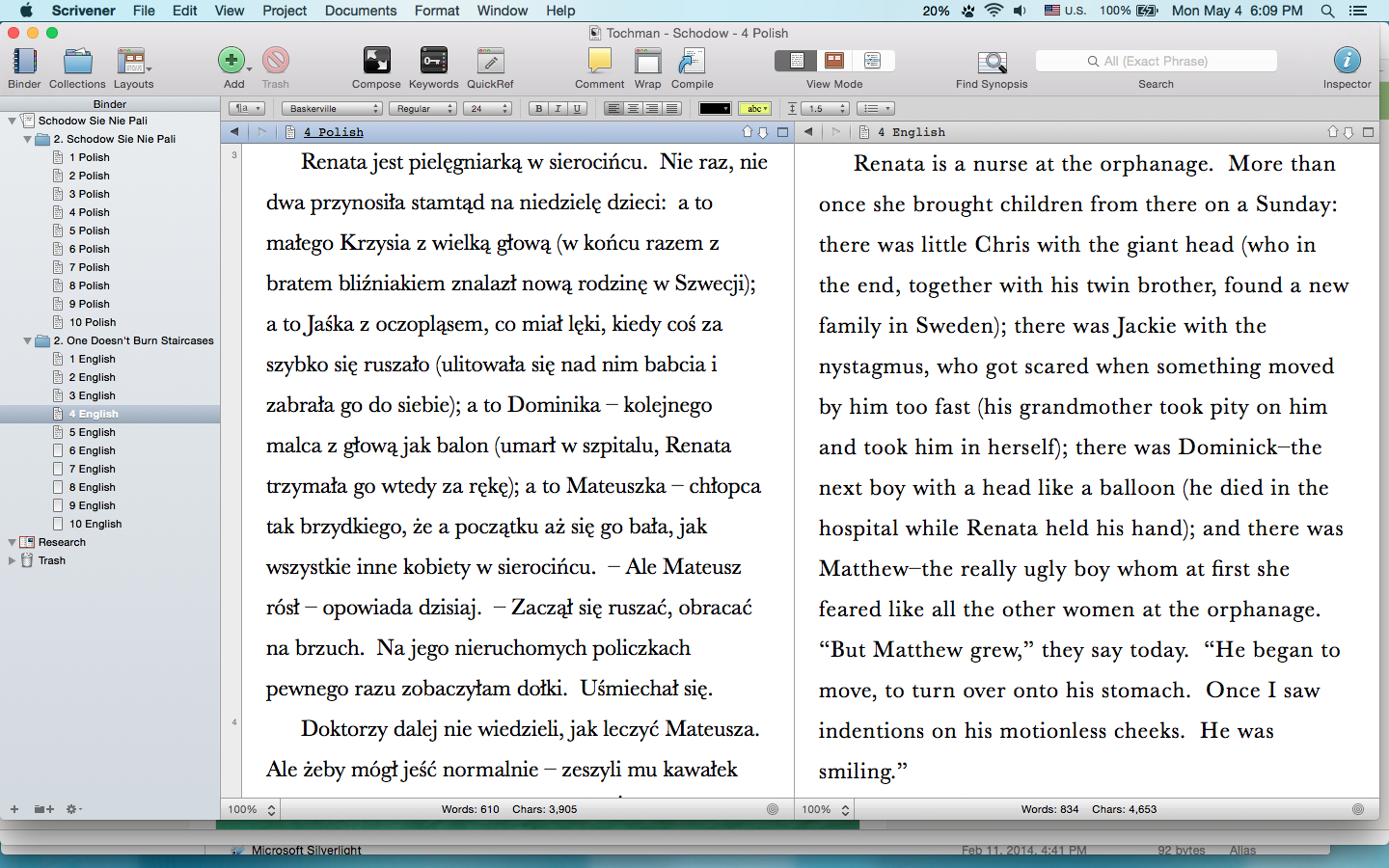Go to next document in right editor header
Viewport: 1389px width, 868px height.
[x=1348, y=132]
